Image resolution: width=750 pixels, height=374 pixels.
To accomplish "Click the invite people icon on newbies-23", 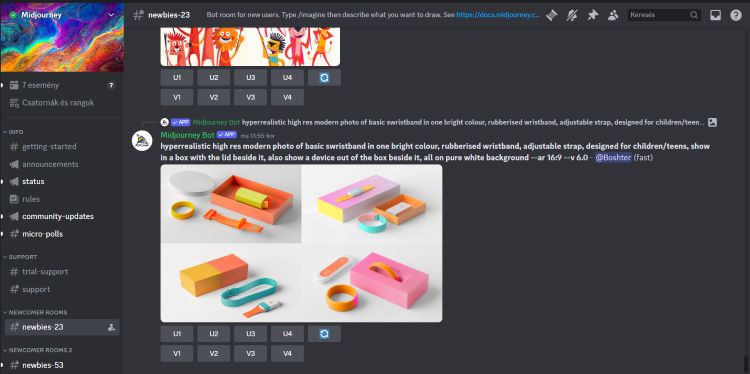I will click(111, 327).
